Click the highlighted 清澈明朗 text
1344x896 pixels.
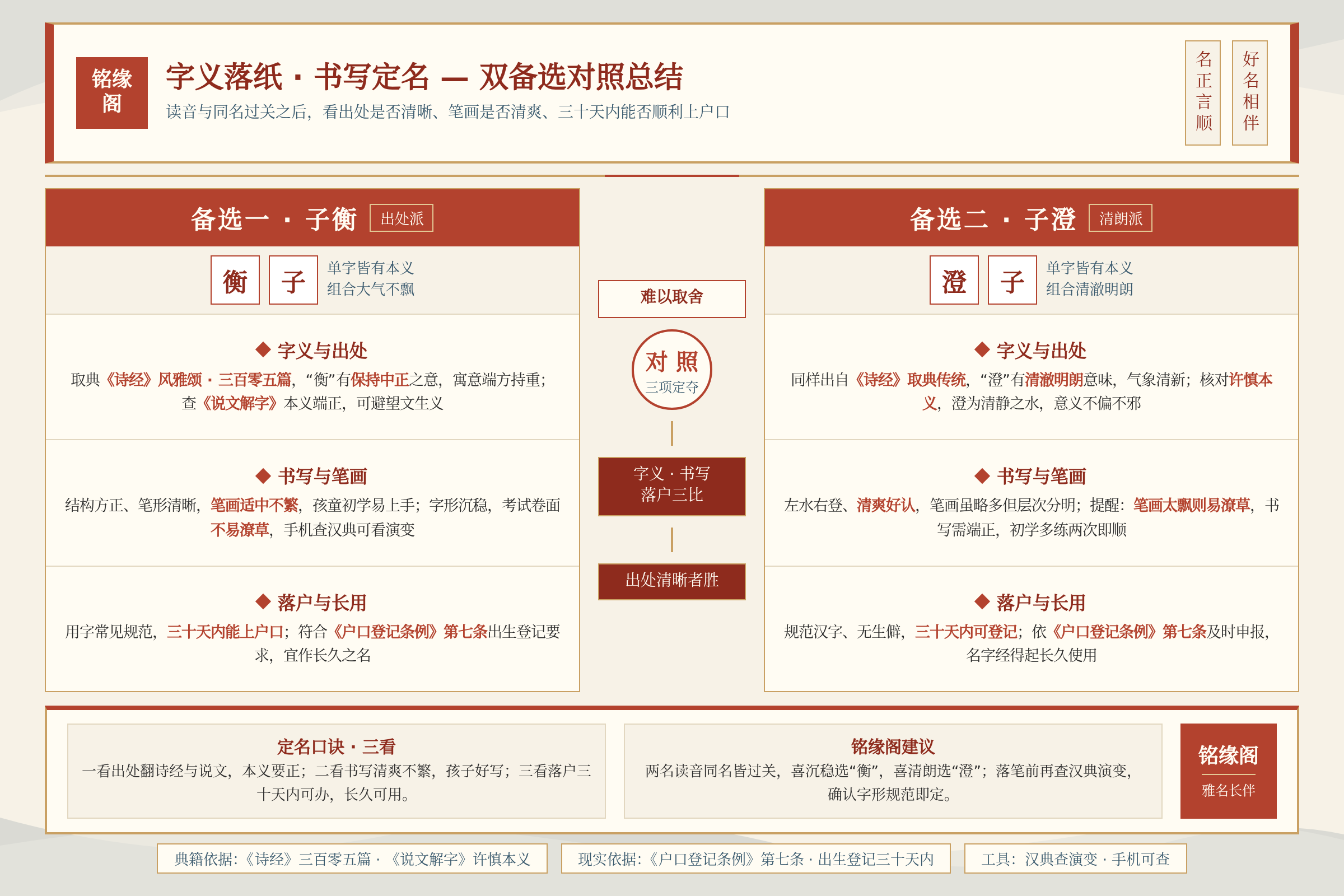[x=1054, y=380]
